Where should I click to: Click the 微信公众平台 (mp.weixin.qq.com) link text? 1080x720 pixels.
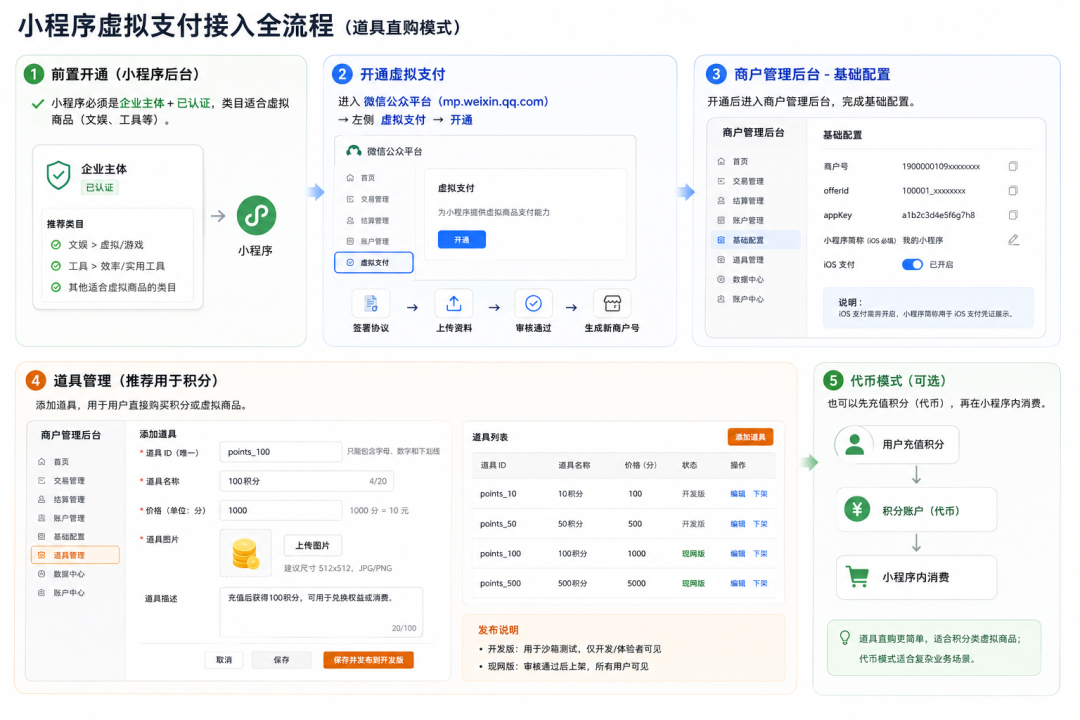tap(456, 101)
